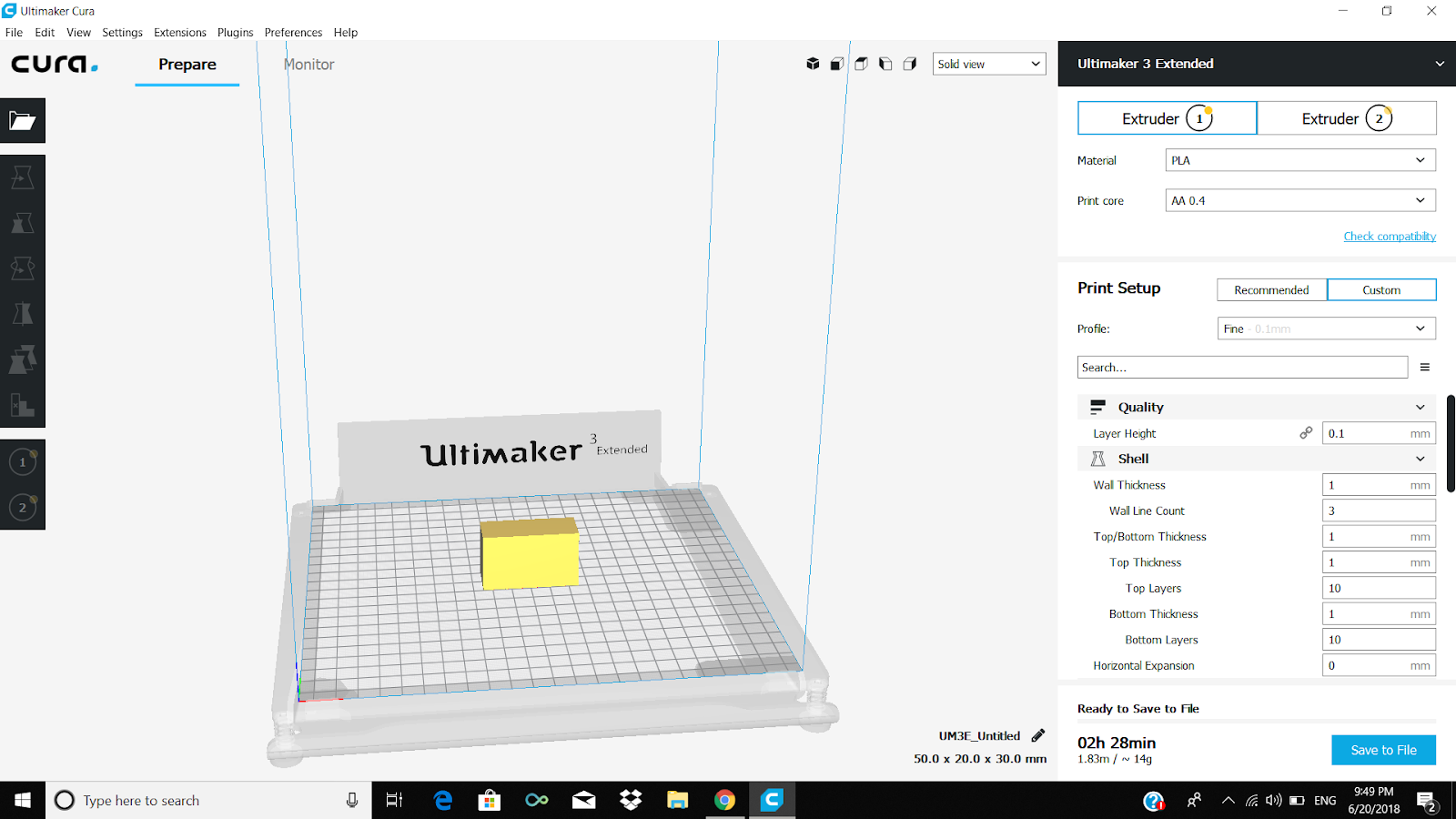Click the settings panel vertical scrollbar
This screenshot has height=819, width=1456.
point(1451,444)
